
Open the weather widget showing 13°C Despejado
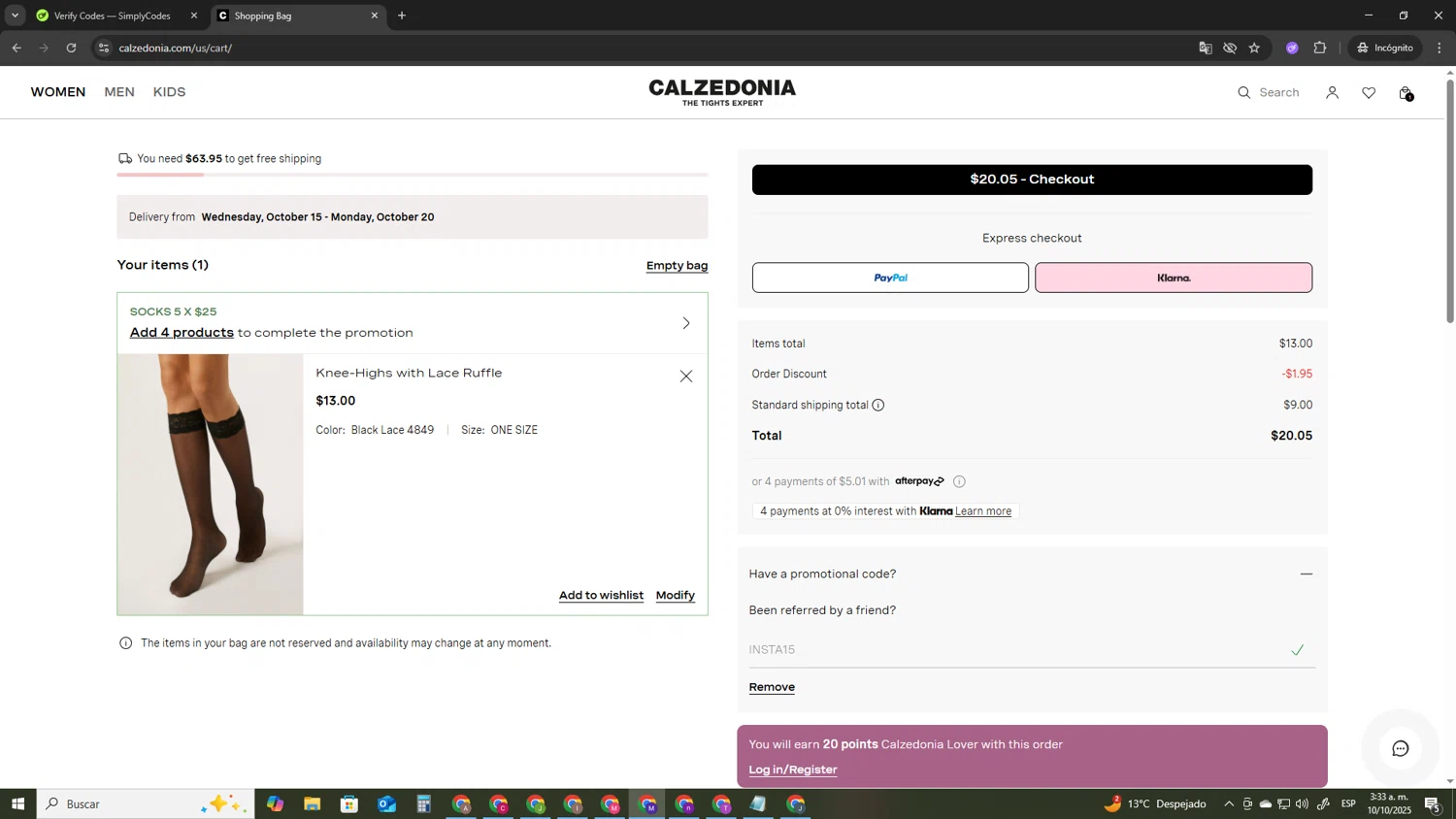[x=1155, y=803]
